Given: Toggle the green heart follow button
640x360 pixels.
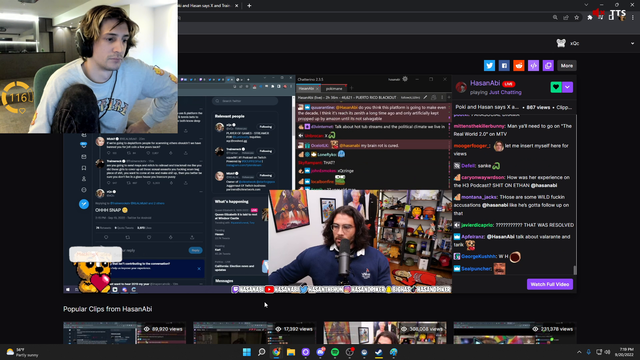Looking at the screenshot, I should point(556,87).
